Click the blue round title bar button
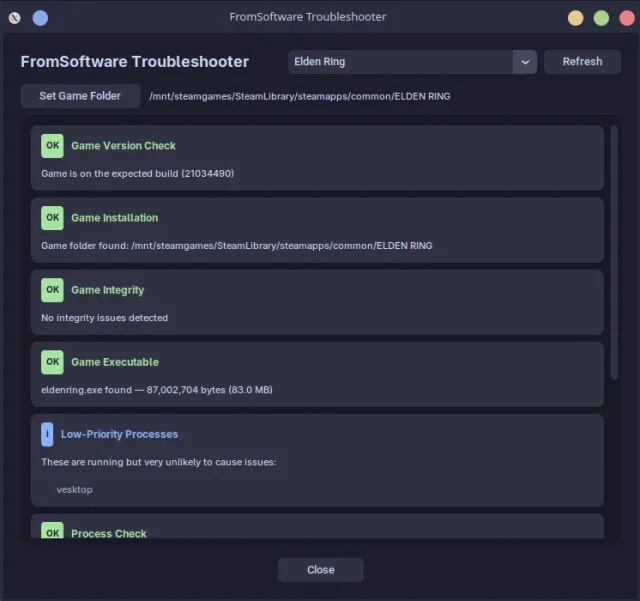 pos(40,18)
